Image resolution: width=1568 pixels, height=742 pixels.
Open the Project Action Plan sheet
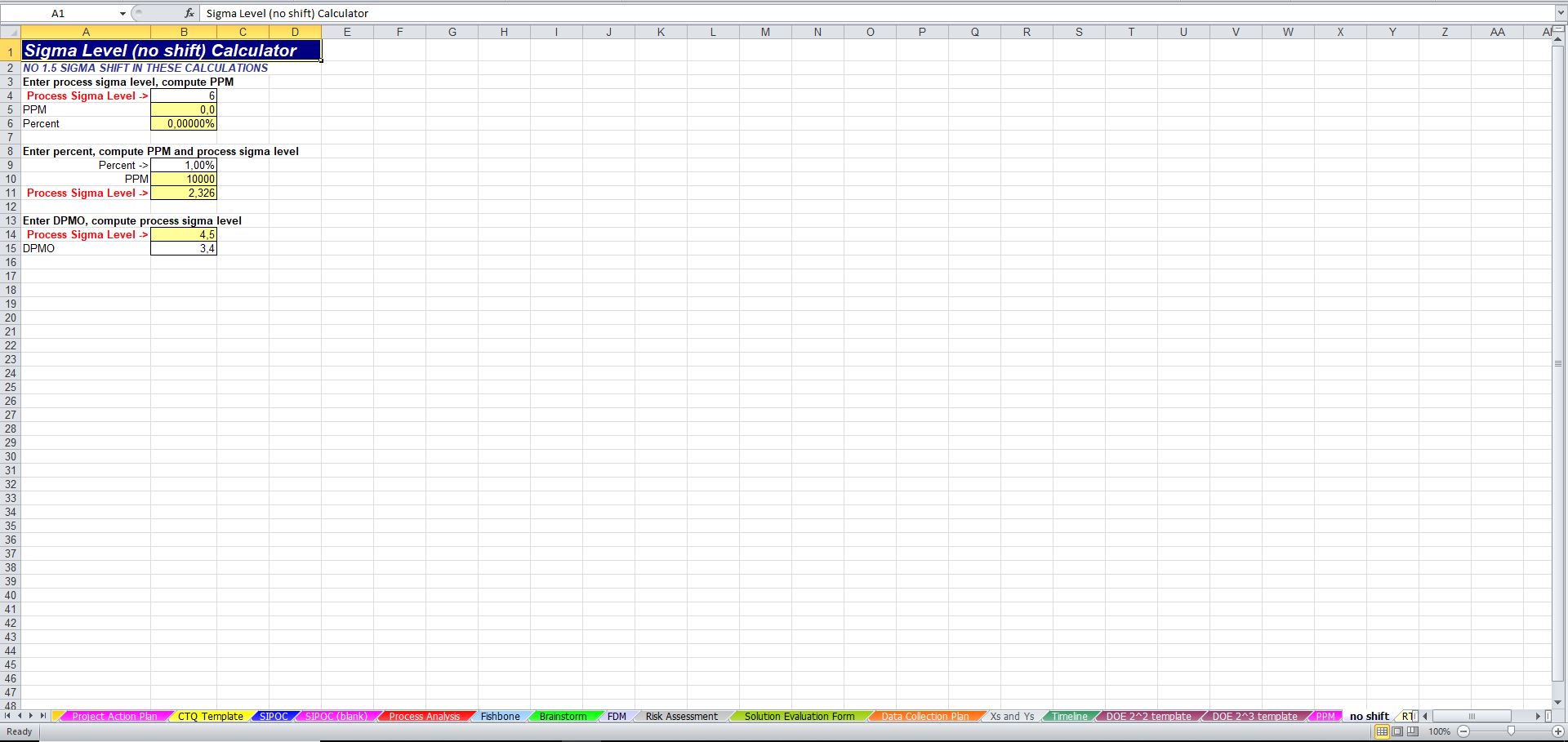114,716
